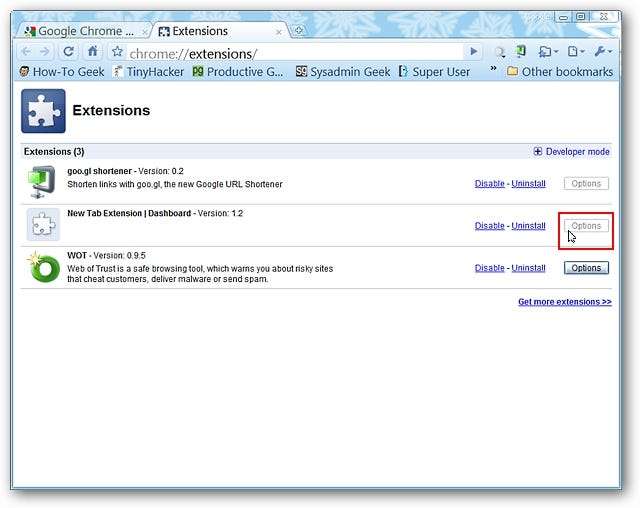Screen dimensions: 640x508
Task: Maximize the Chrome window
Action: pyautogui.click(x=580, y=17)
